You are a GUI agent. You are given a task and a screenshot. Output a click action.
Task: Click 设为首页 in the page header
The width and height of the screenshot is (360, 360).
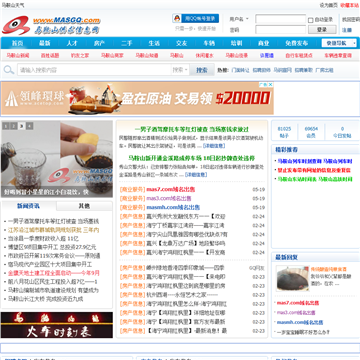pos(328,5)
